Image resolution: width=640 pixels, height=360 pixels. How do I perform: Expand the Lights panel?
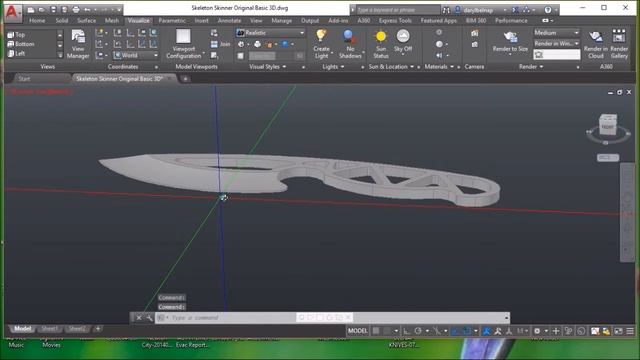click(333, 67)
